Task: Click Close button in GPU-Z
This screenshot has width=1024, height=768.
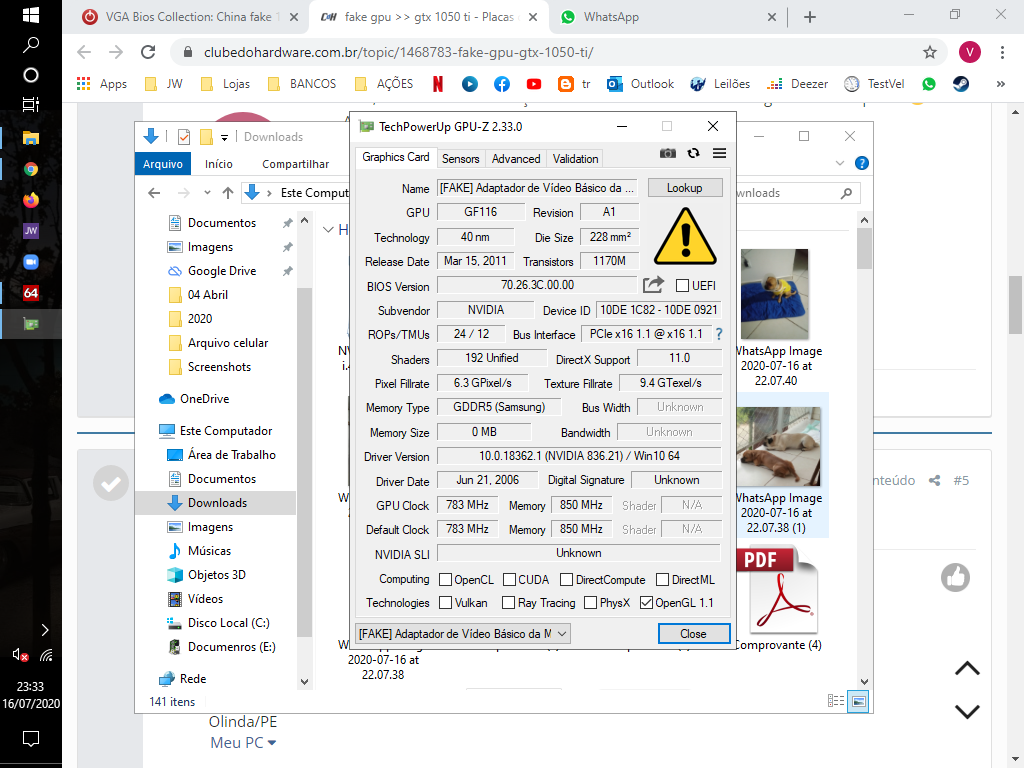Action: tap(693, 633)
